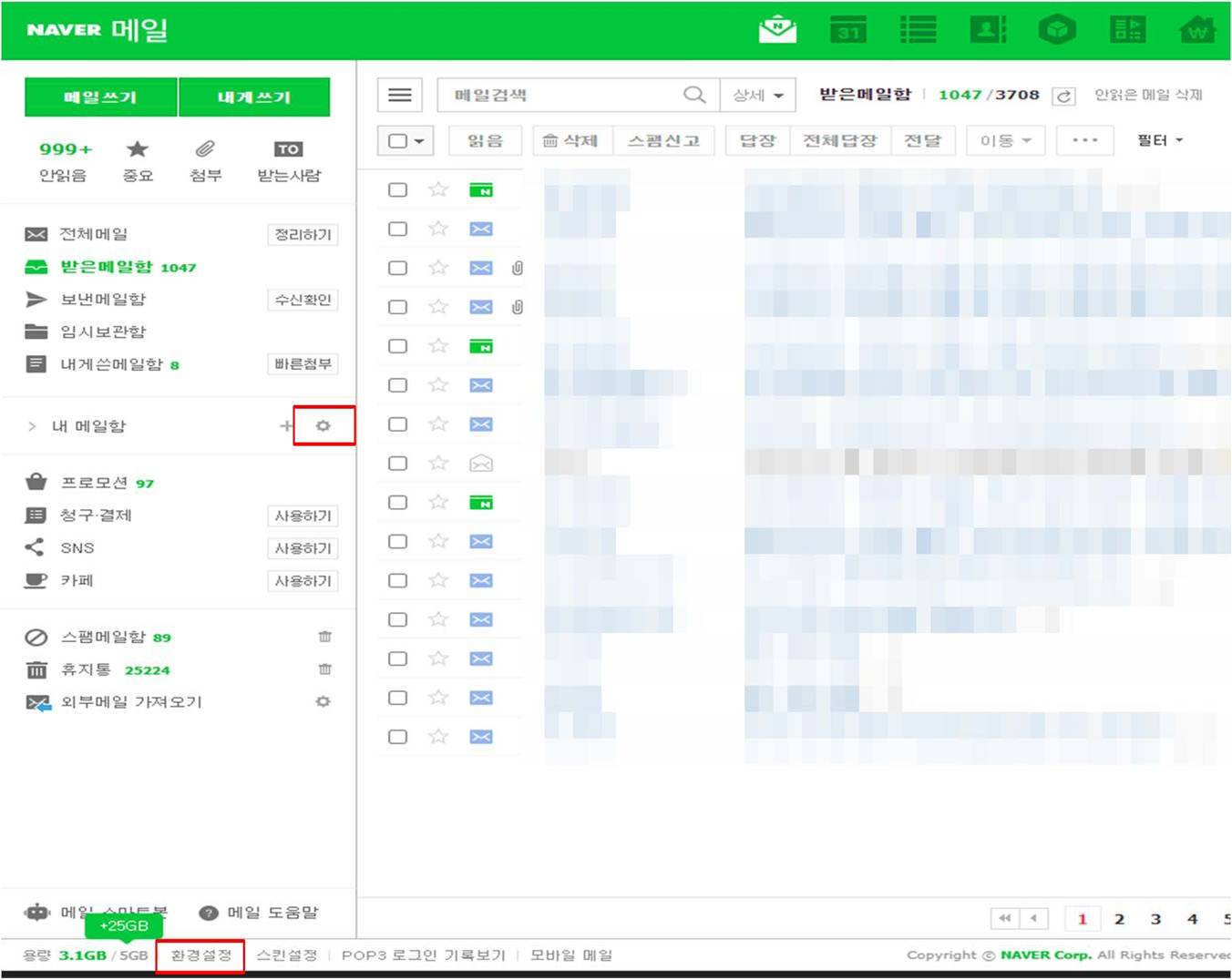Refresh the inbox with the reload icon
This screenshot has height=980, width=1232.
point(1063,96)
